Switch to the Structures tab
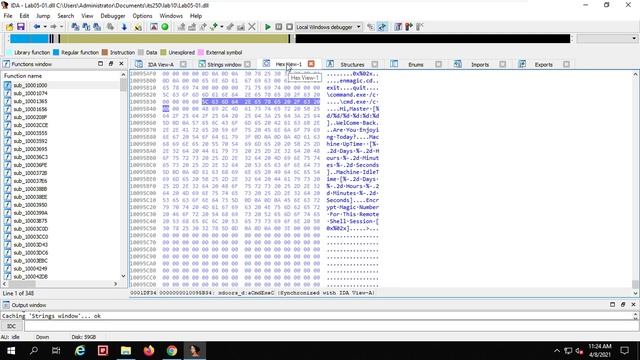 coord(352,64)
